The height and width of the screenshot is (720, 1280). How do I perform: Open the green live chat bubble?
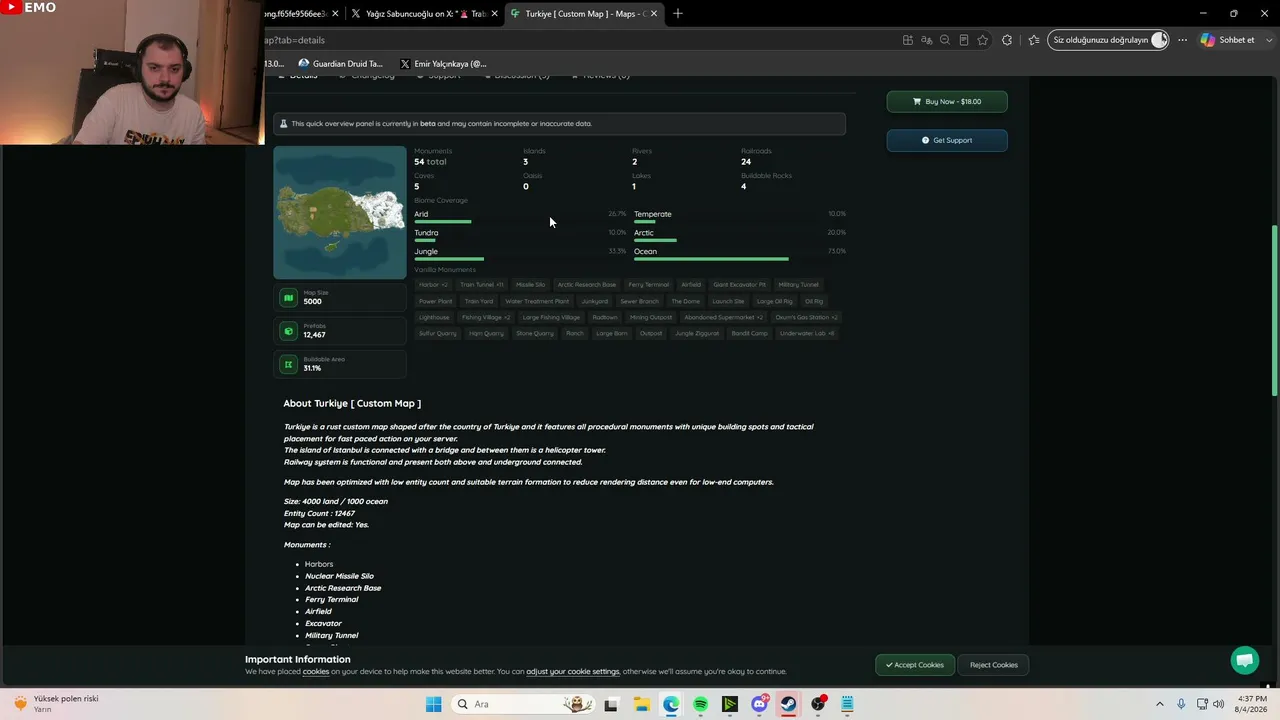pos(1245,660)
